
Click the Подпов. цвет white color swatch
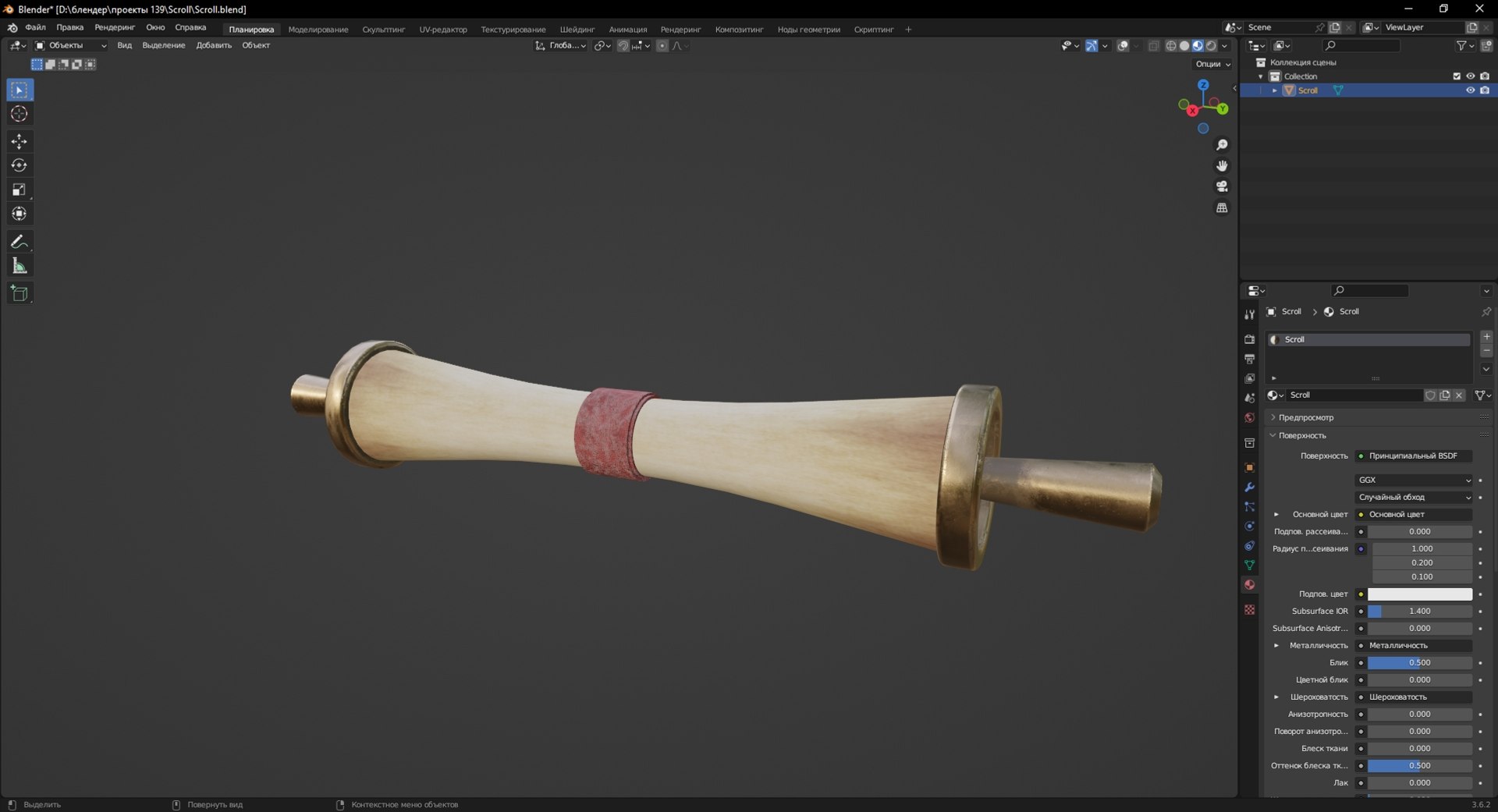pos(1419,594)
